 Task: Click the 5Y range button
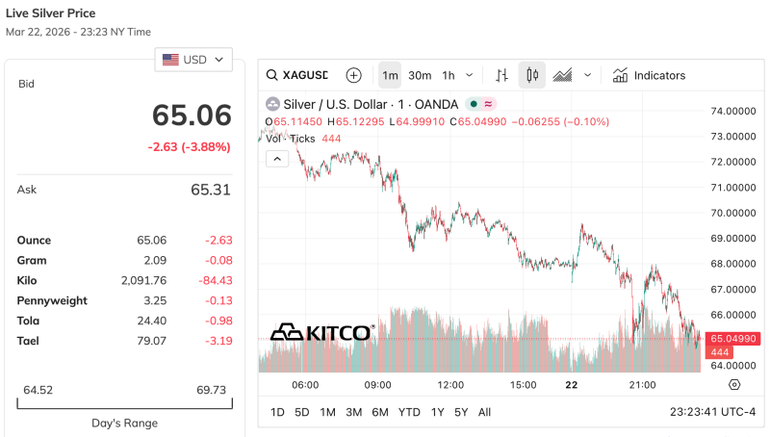pos(461,412)
